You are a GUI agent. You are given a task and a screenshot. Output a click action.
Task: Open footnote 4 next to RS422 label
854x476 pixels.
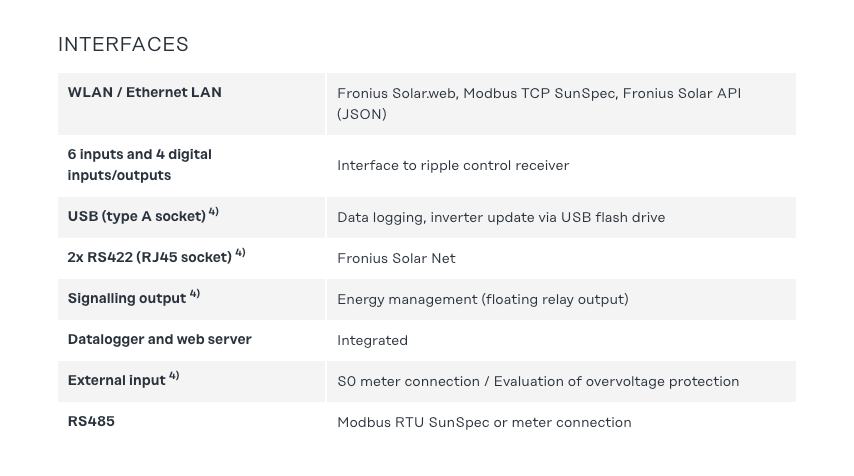(x=240, y=253)
